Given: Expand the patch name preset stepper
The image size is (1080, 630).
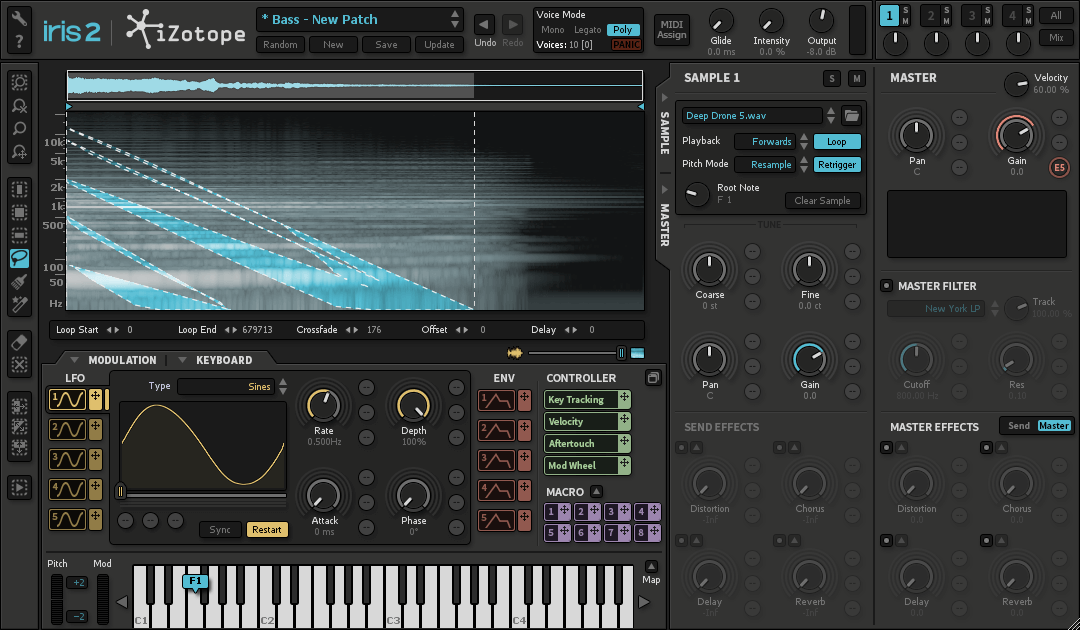Looking at the screenshot, I should 455,19.
